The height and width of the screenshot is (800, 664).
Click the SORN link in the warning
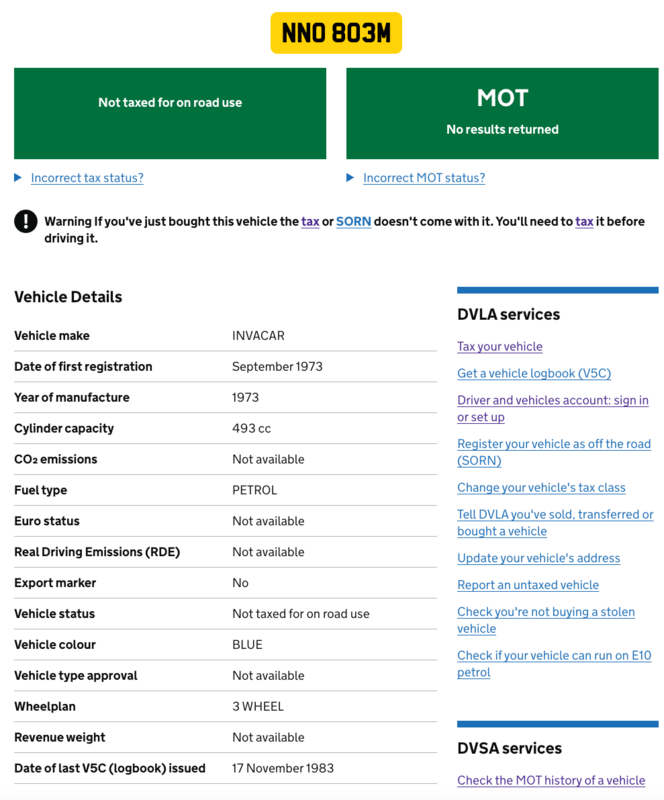353,221
